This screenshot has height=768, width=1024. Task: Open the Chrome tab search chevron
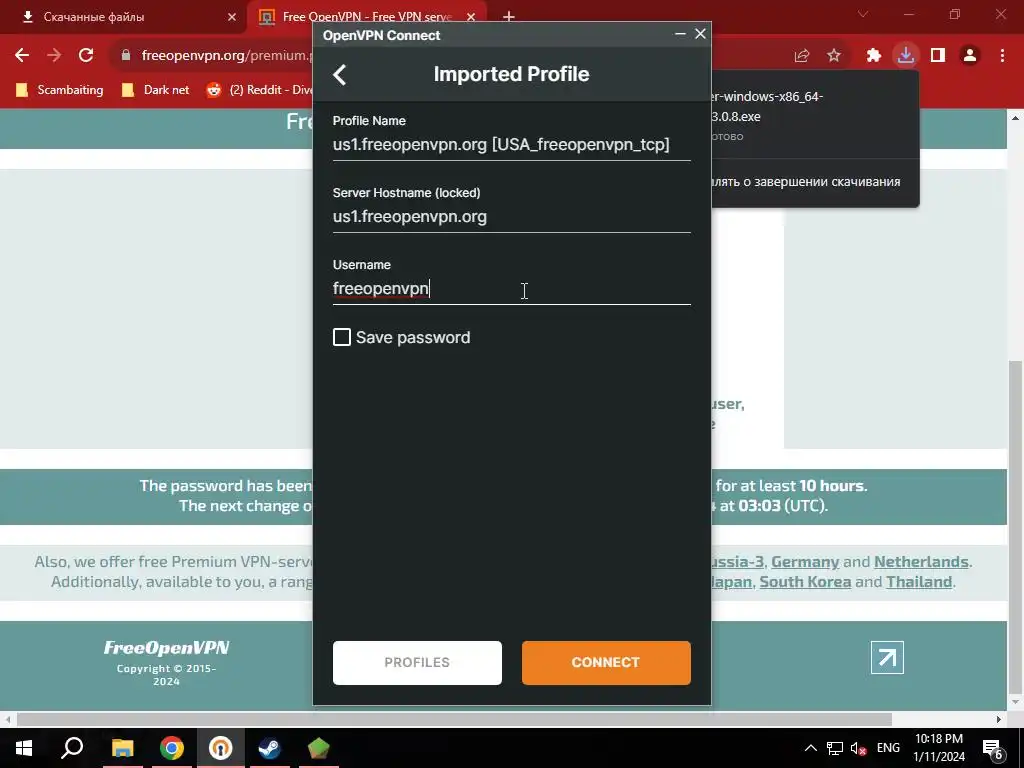tap(863, 14)
